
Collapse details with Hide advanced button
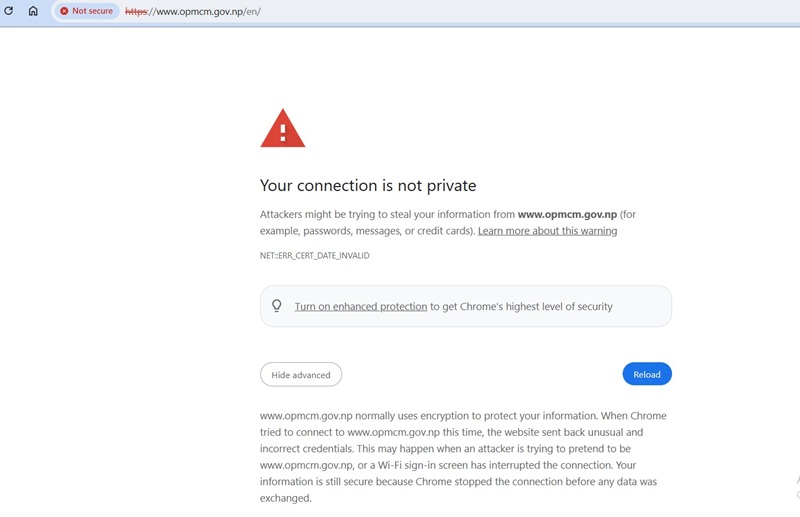pyautogui.click(x=301, y=375)
